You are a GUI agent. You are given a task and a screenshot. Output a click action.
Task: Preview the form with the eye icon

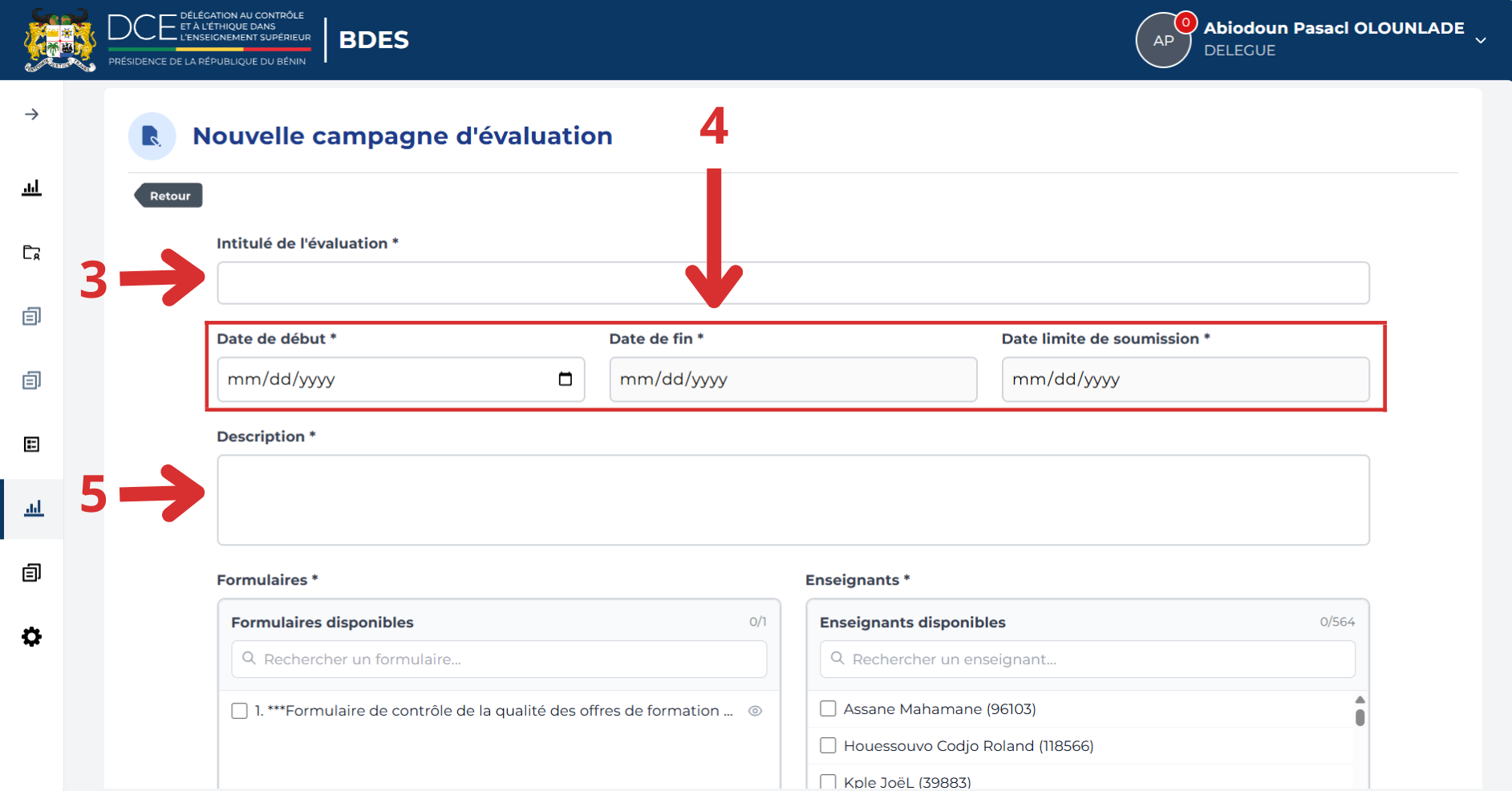[755, 711]
